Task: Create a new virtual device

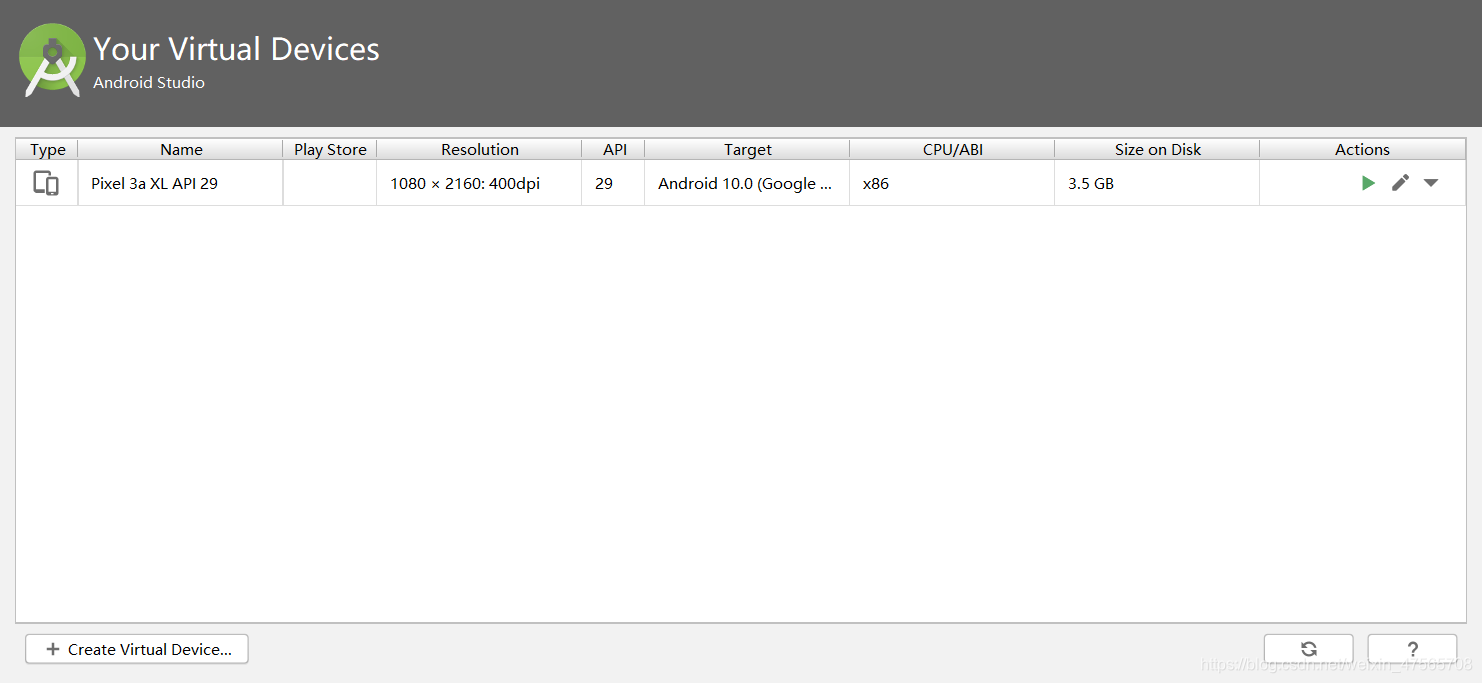Action: coord(137,649)
